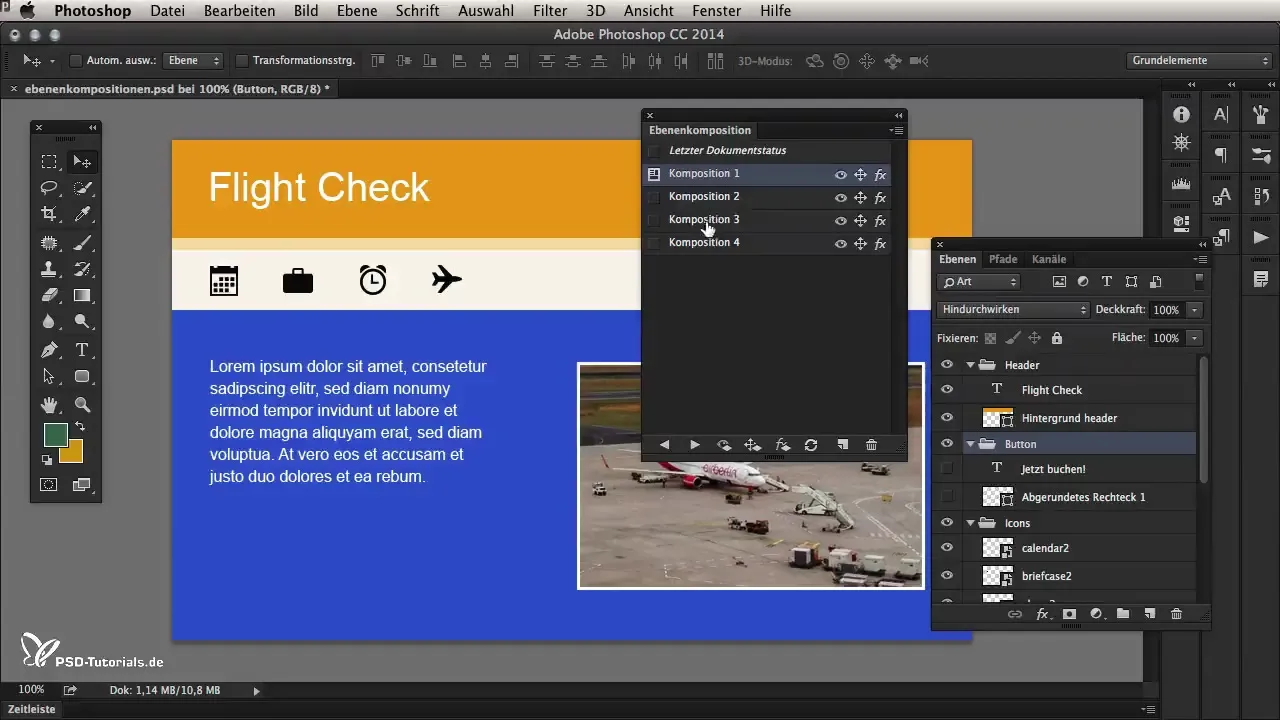The height and width of the screenshot is (720, 1280).
Task: Select Komposition 4 row
Action: tap(767, 243)
